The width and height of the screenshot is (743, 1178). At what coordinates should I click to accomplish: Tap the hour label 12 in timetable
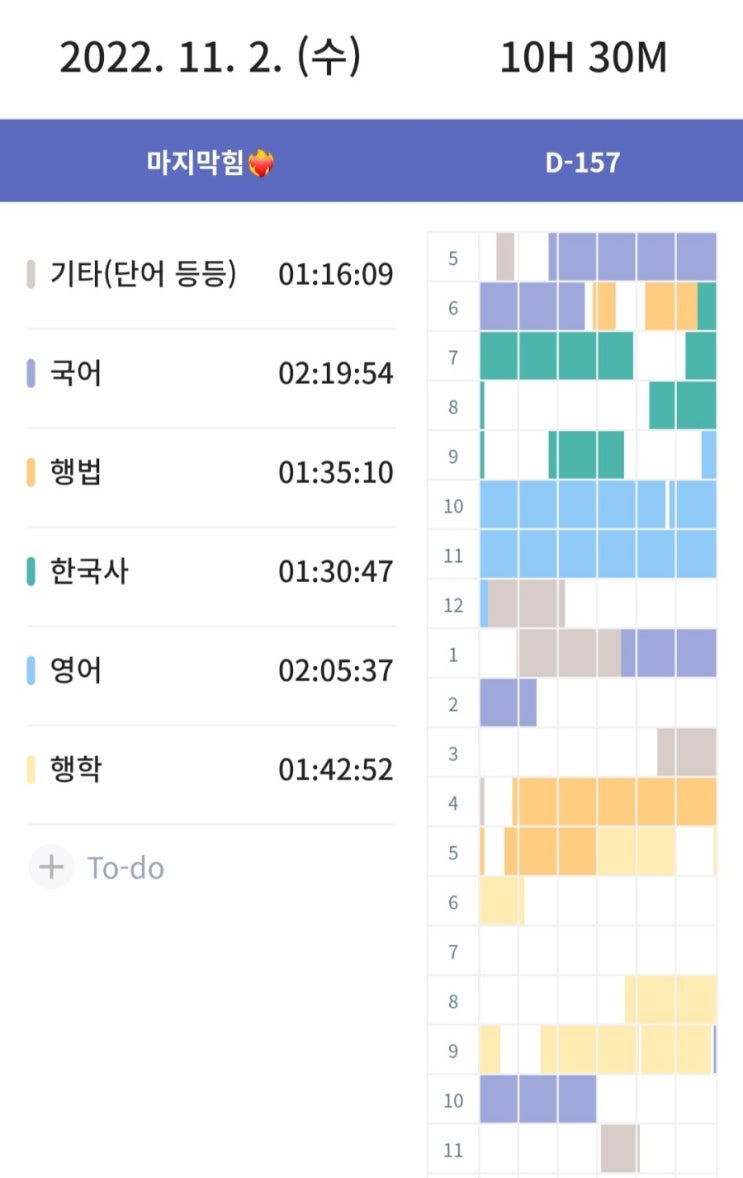453,604
